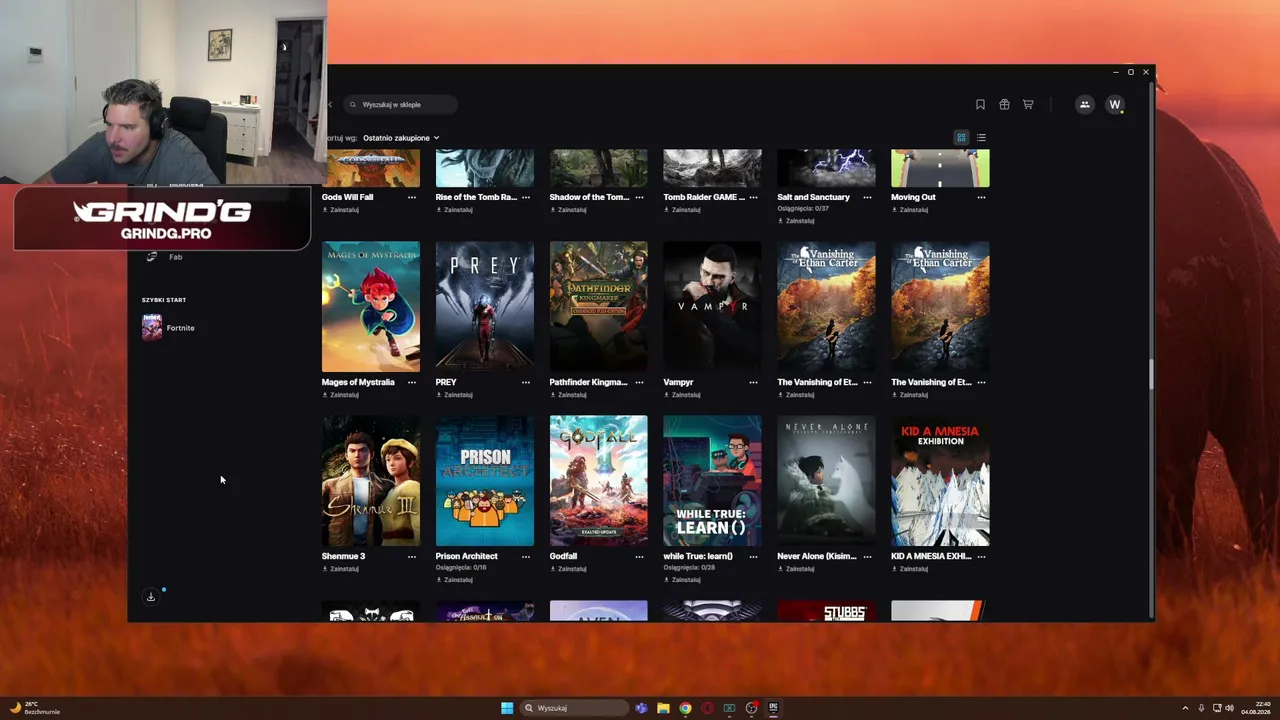Viewport: 1280px width, 720px height.
Task: Open more options for Godfall
Action: coord(640,557)
